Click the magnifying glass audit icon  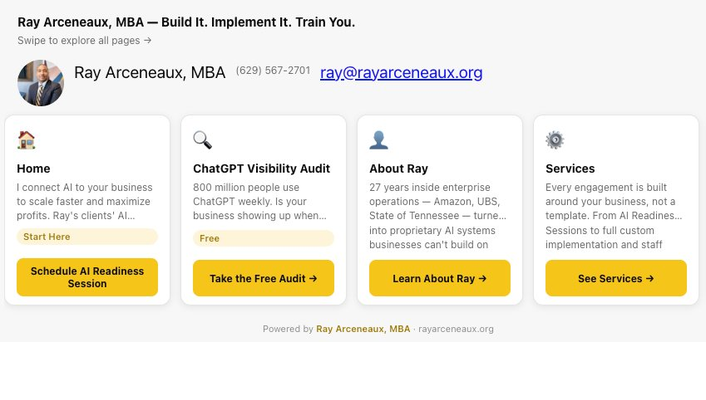(202, 140)
